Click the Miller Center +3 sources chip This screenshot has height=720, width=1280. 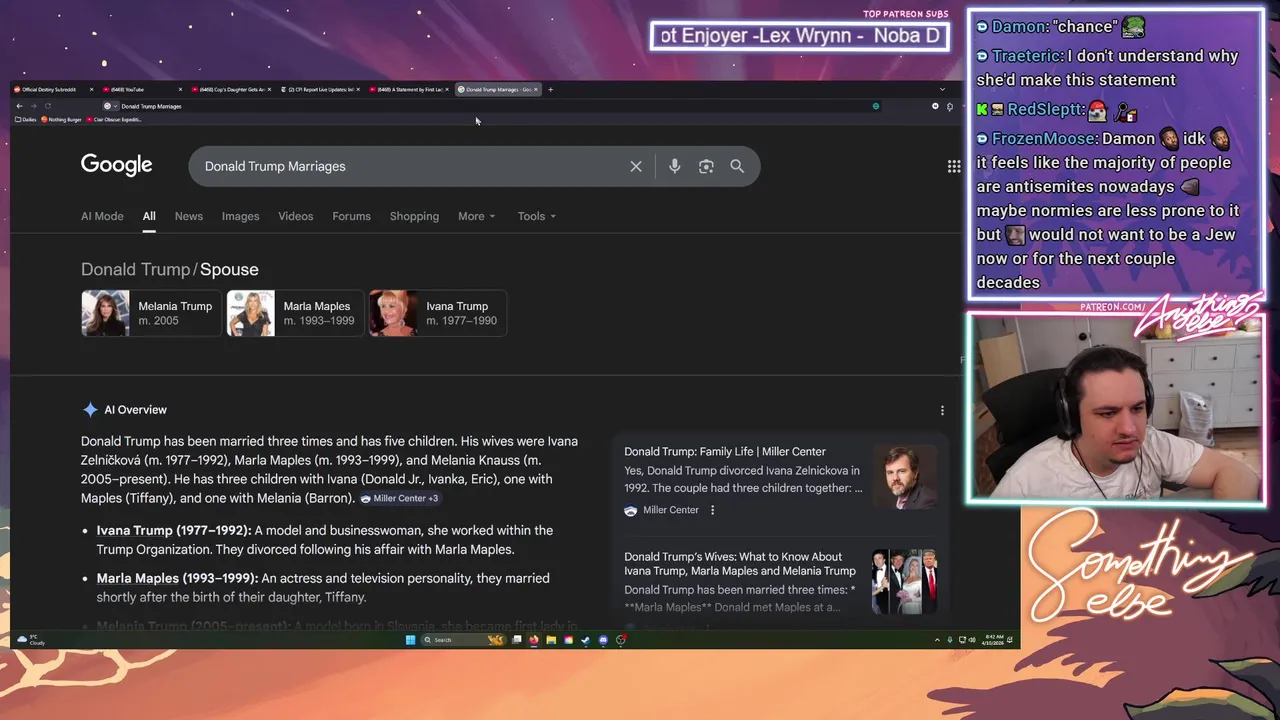pos(399,498)
